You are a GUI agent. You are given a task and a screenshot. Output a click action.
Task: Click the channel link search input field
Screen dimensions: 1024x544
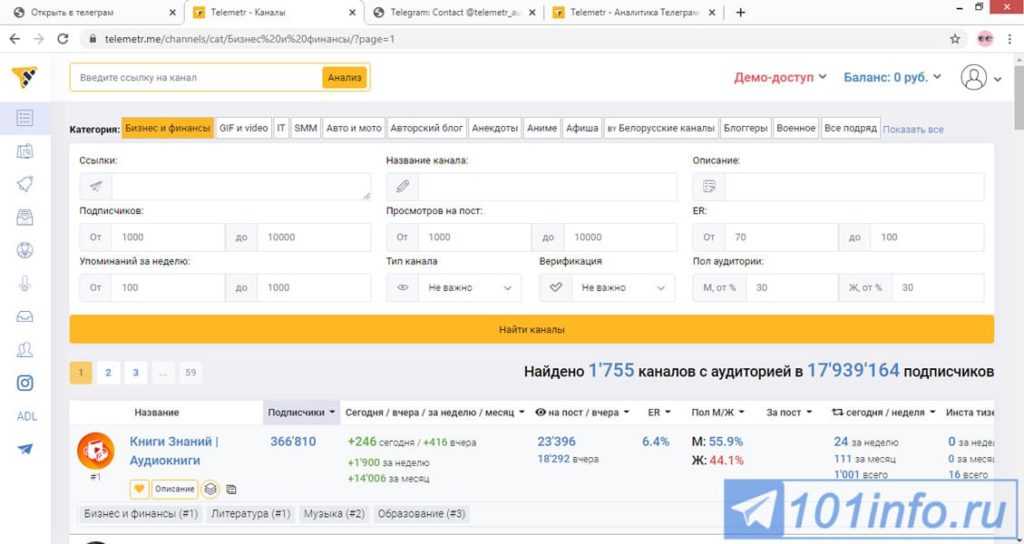(196, 77)
